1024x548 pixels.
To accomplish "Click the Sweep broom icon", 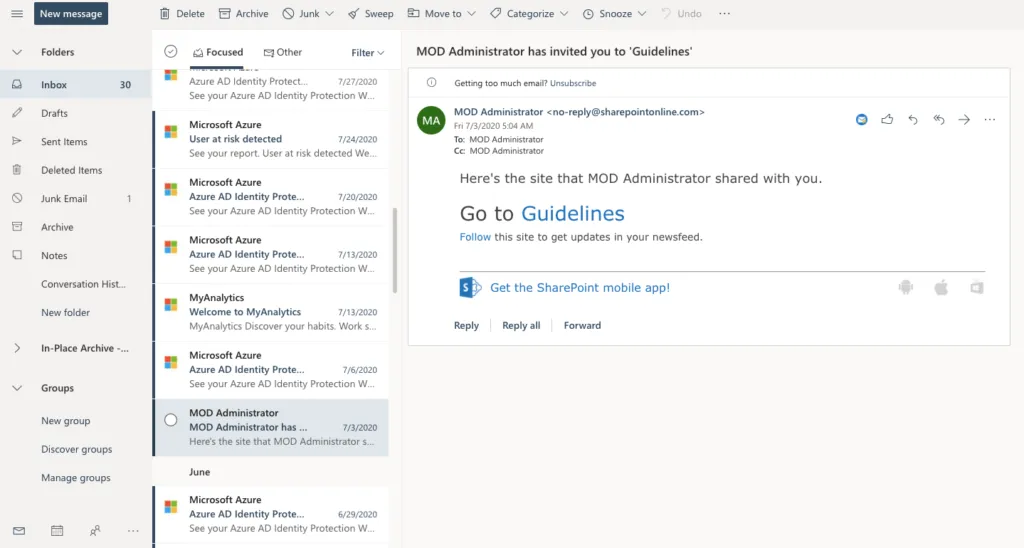I will pos(353,14).
